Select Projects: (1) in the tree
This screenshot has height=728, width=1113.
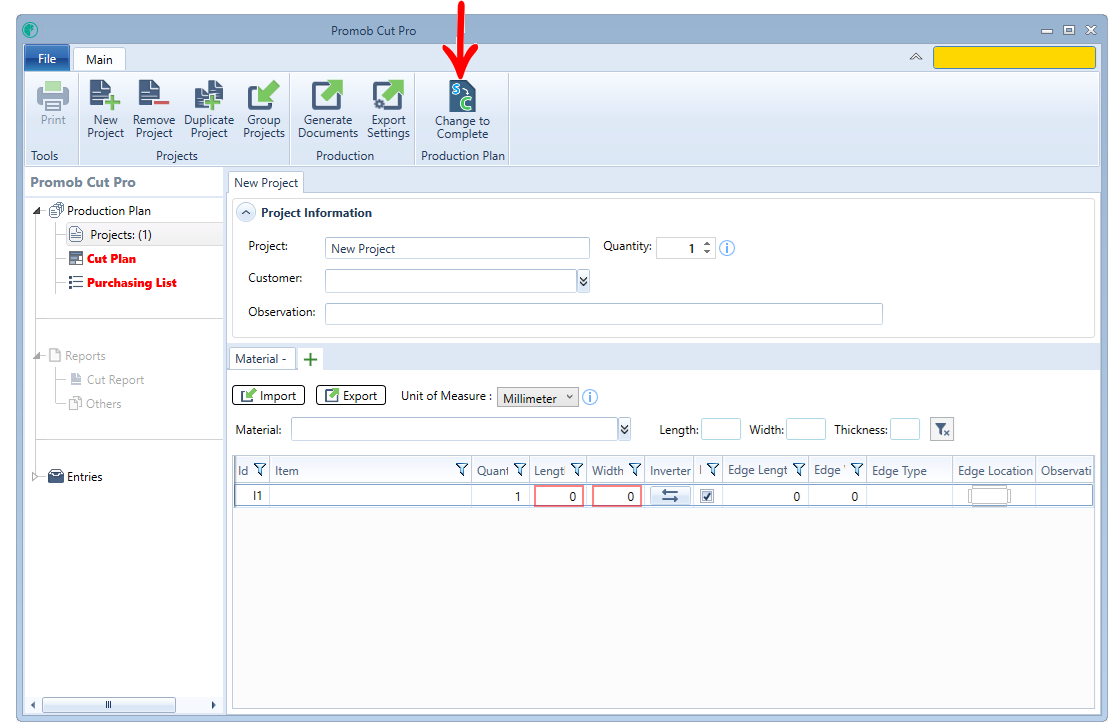click(x=121, y=235)
